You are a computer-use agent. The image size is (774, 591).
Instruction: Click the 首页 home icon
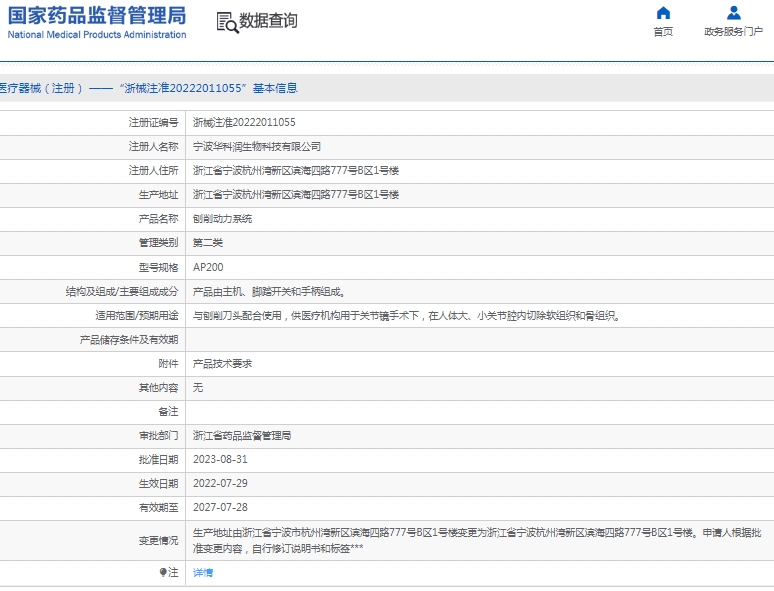(663, 13)
